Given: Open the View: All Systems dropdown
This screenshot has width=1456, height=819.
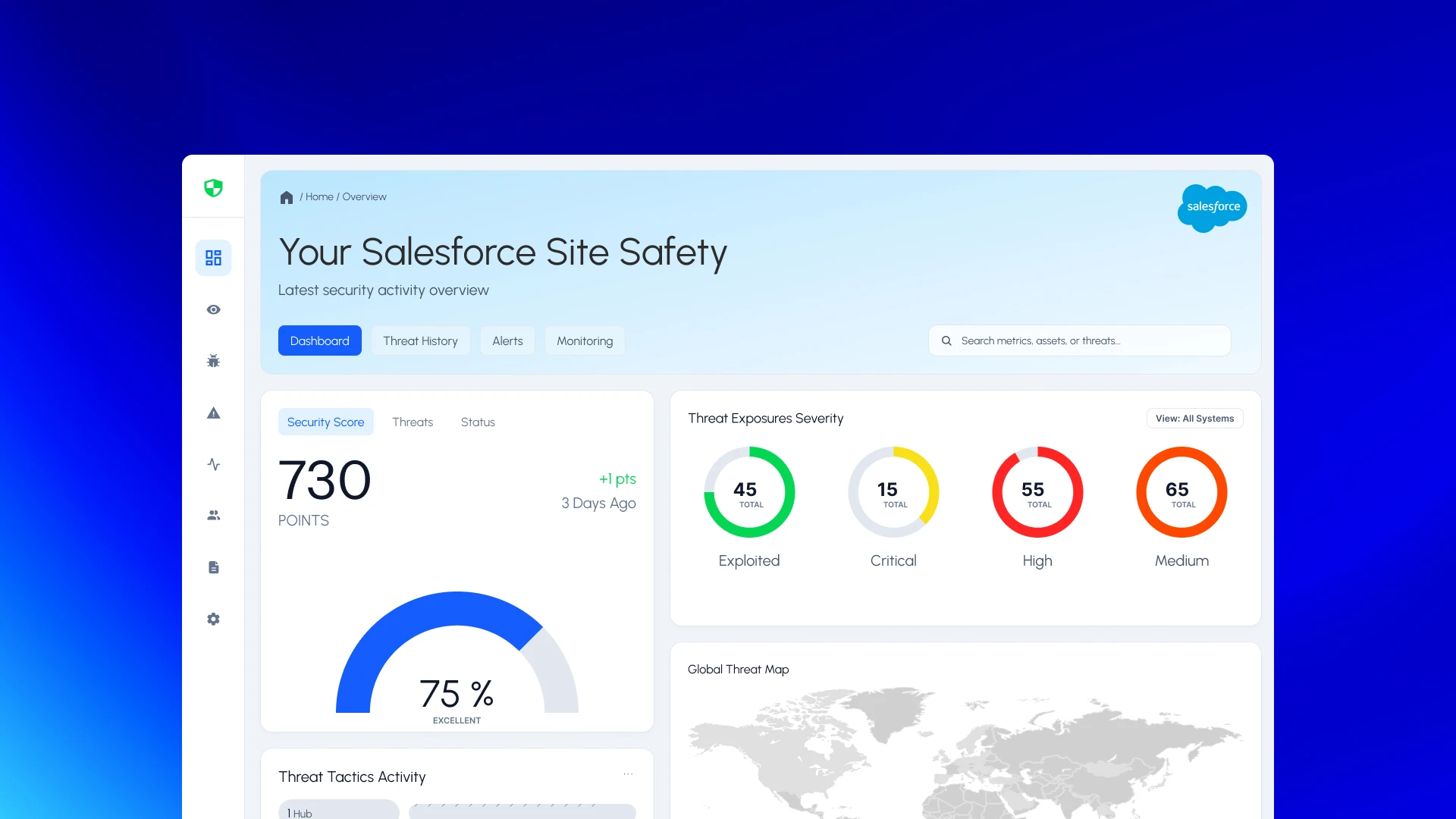Looking at the screenshot, I should click(x=1194, y=418).
